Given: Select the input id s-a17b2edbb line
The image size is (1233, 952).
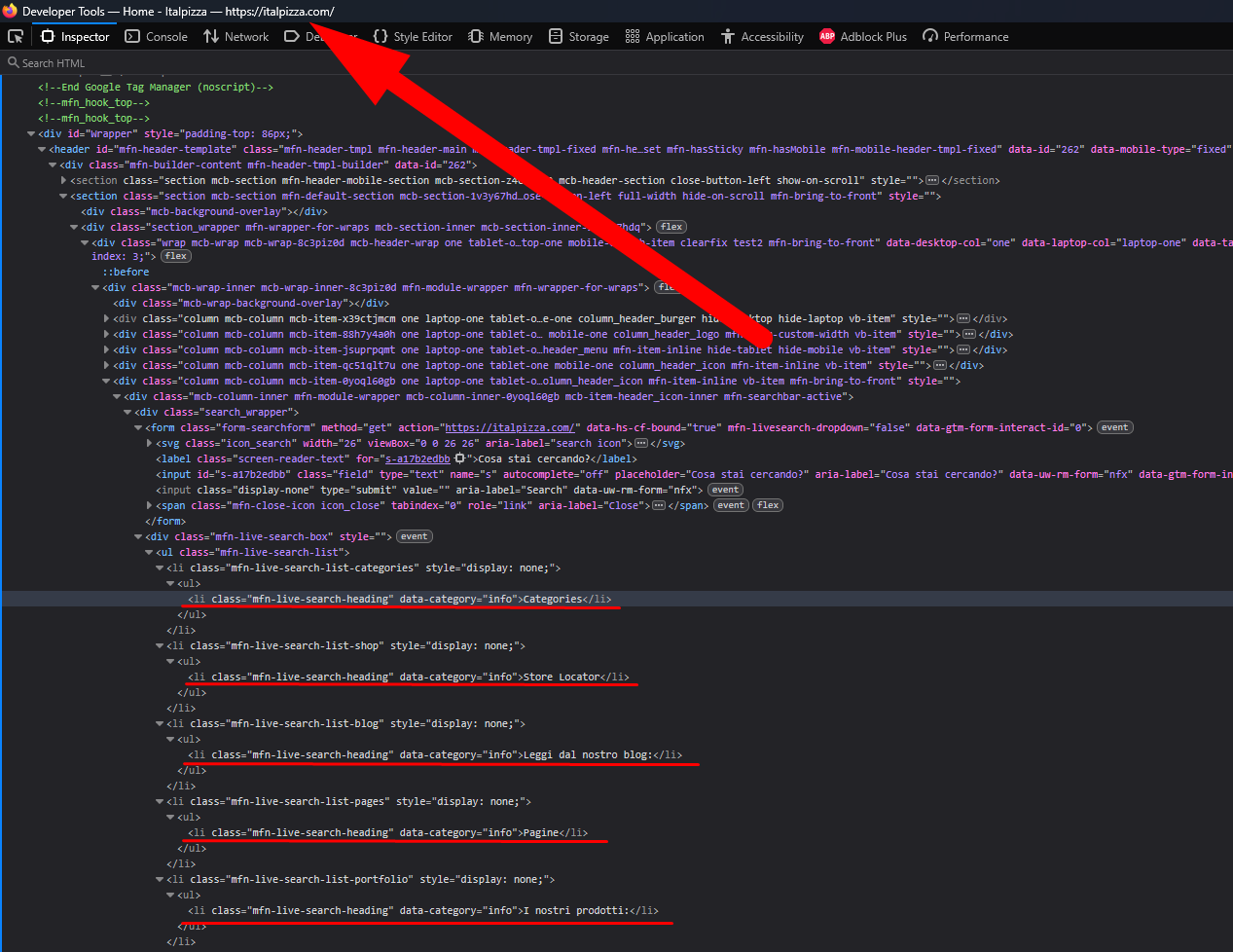Looking at the screenshot, I should (x=694, y=475).
